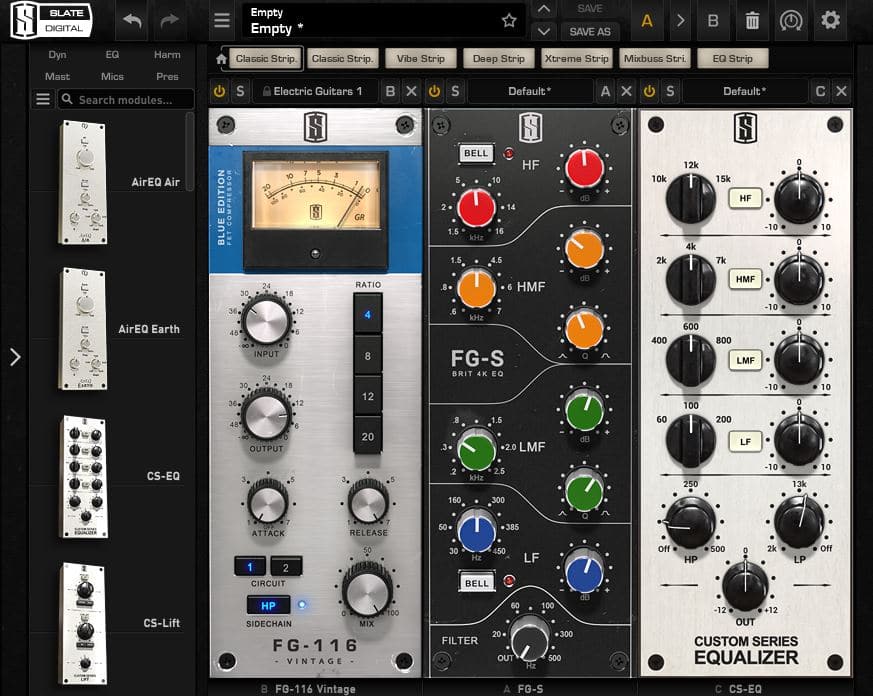Solo the FG-116 module with S button
Screen dimensions: 873x696
pyautogui.click(x=240, y=91)
